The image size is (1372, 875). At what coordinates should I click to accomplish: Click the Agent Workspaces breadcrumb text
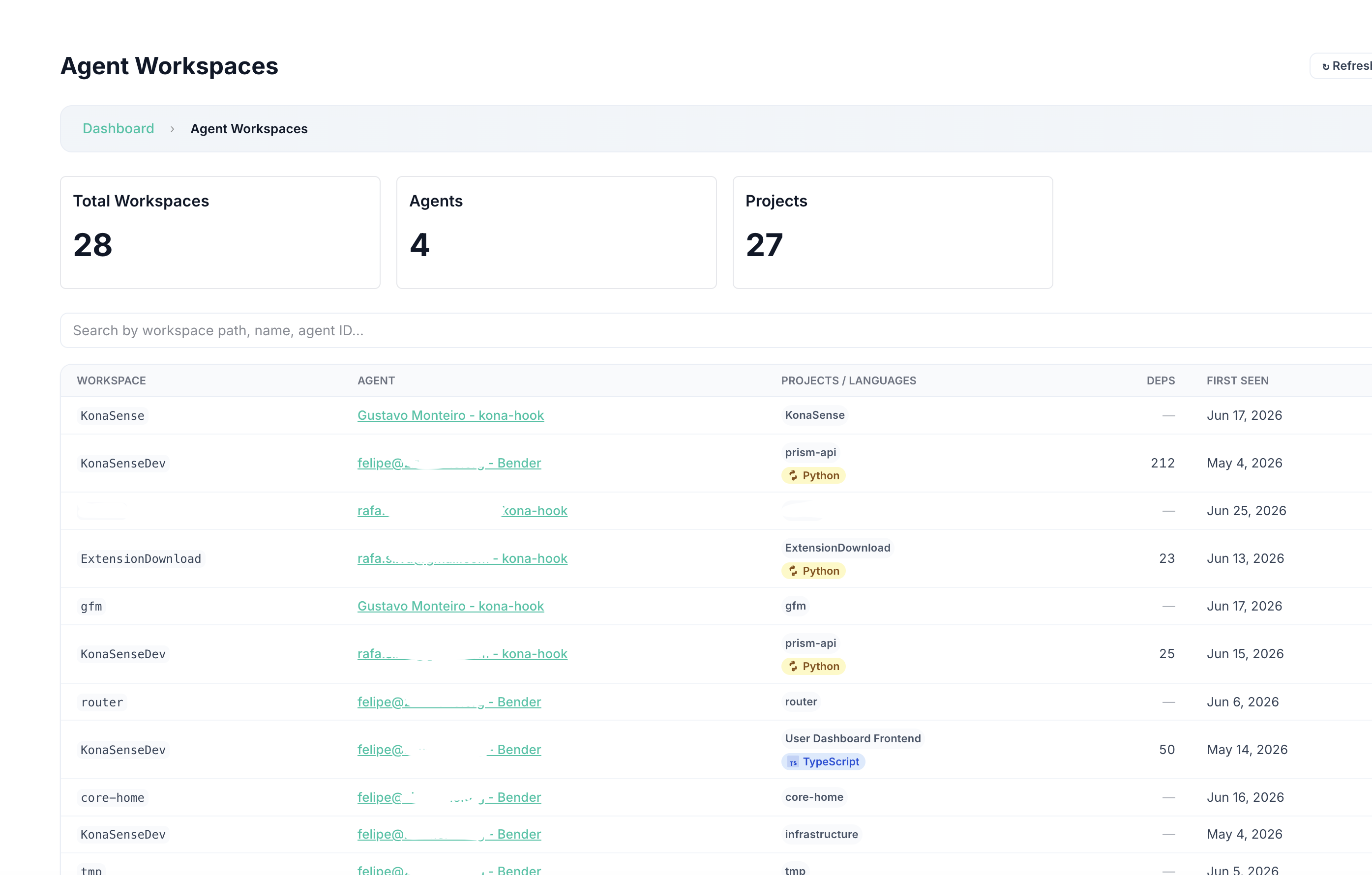click(x=249, y=129)
